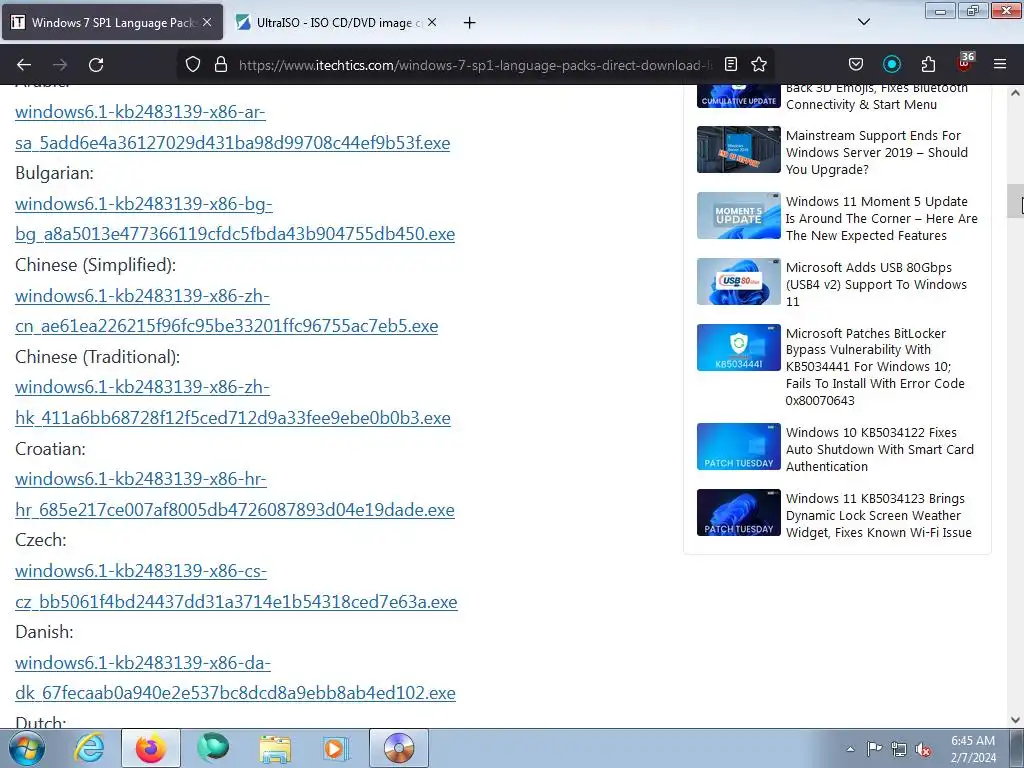
Task: Open the muted volume tray icon
Action: click(923, 749)
